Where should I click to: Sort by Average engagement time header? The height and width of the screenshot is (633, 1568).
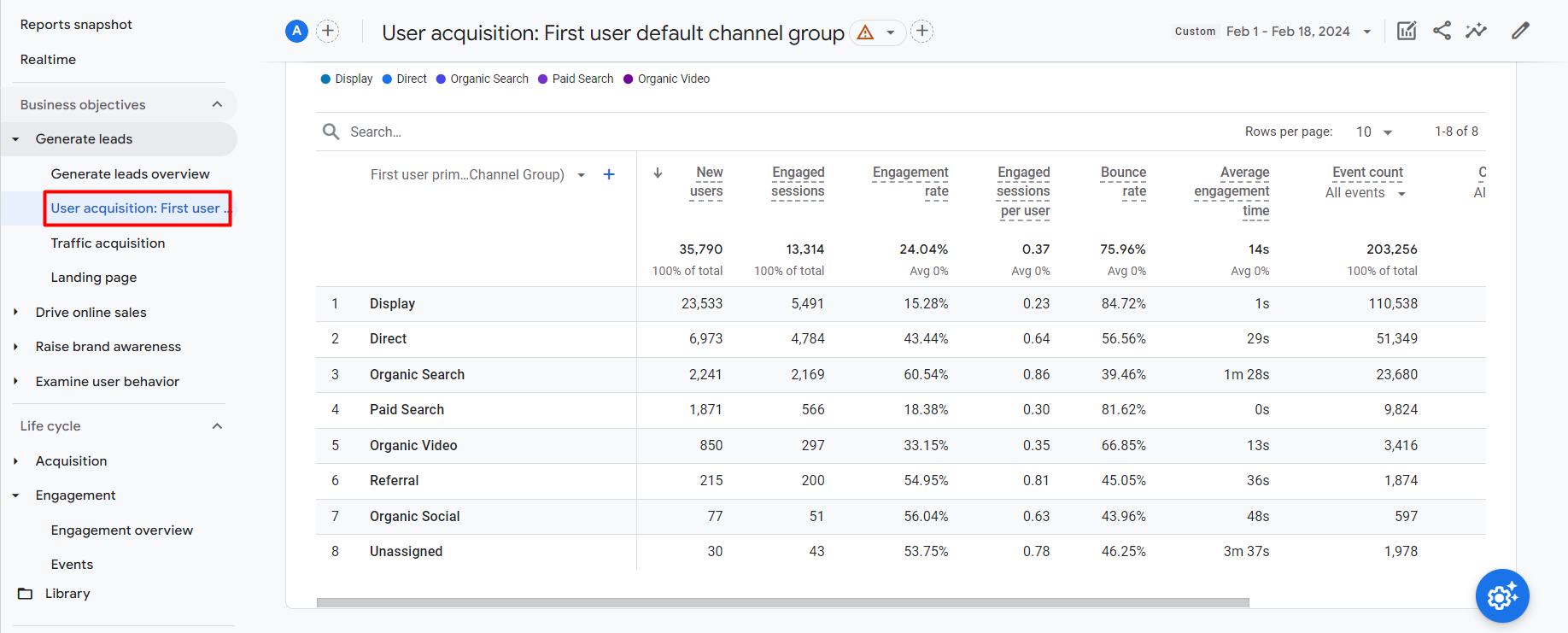(1232, 191)
